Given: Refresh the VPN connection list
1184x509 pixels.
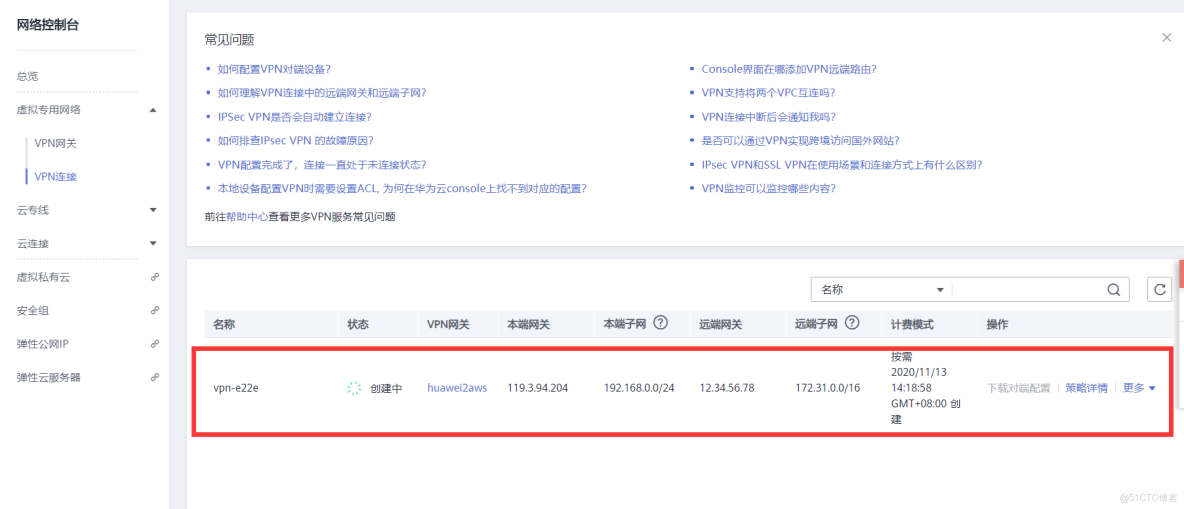Looking at the screenshot, I should 1160,289.
